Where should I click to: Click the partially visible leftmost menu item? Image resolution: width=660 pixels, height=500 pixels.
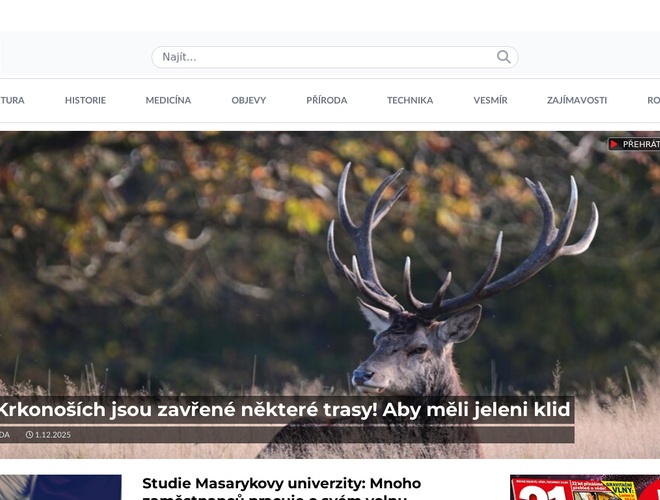pyautogui.click(x=12, y=100)
